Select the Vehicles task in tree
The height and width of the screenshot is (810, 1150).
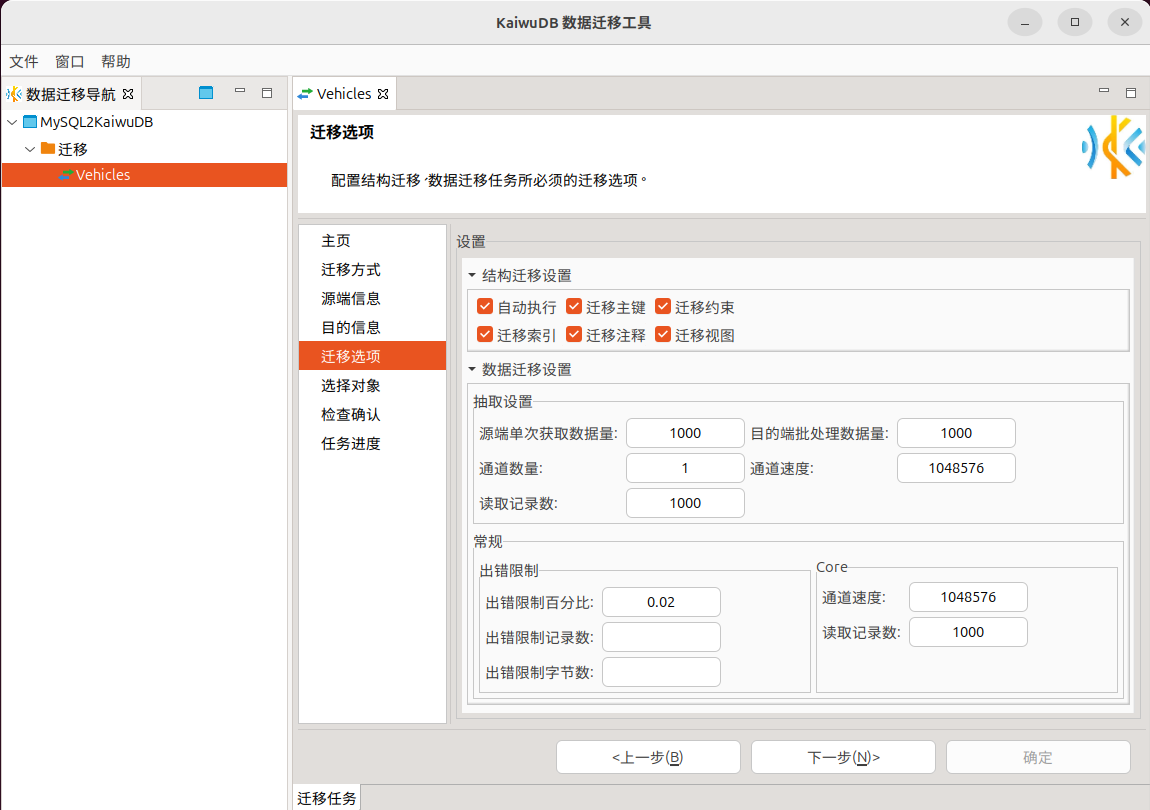pyautogui.click(x=144, y=175)
